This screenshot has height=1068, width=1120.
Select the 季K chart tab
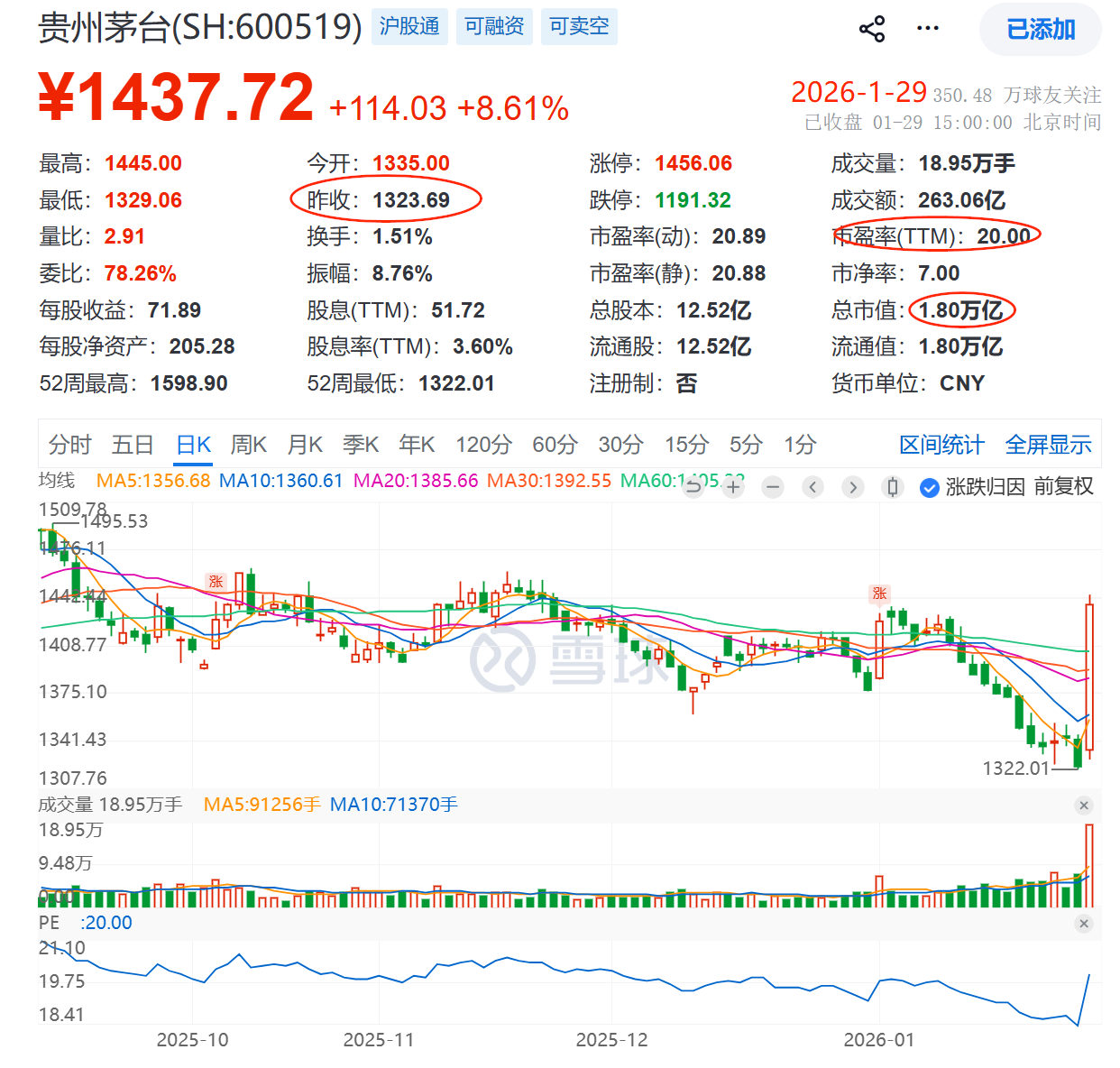click(x=361, y=445)
